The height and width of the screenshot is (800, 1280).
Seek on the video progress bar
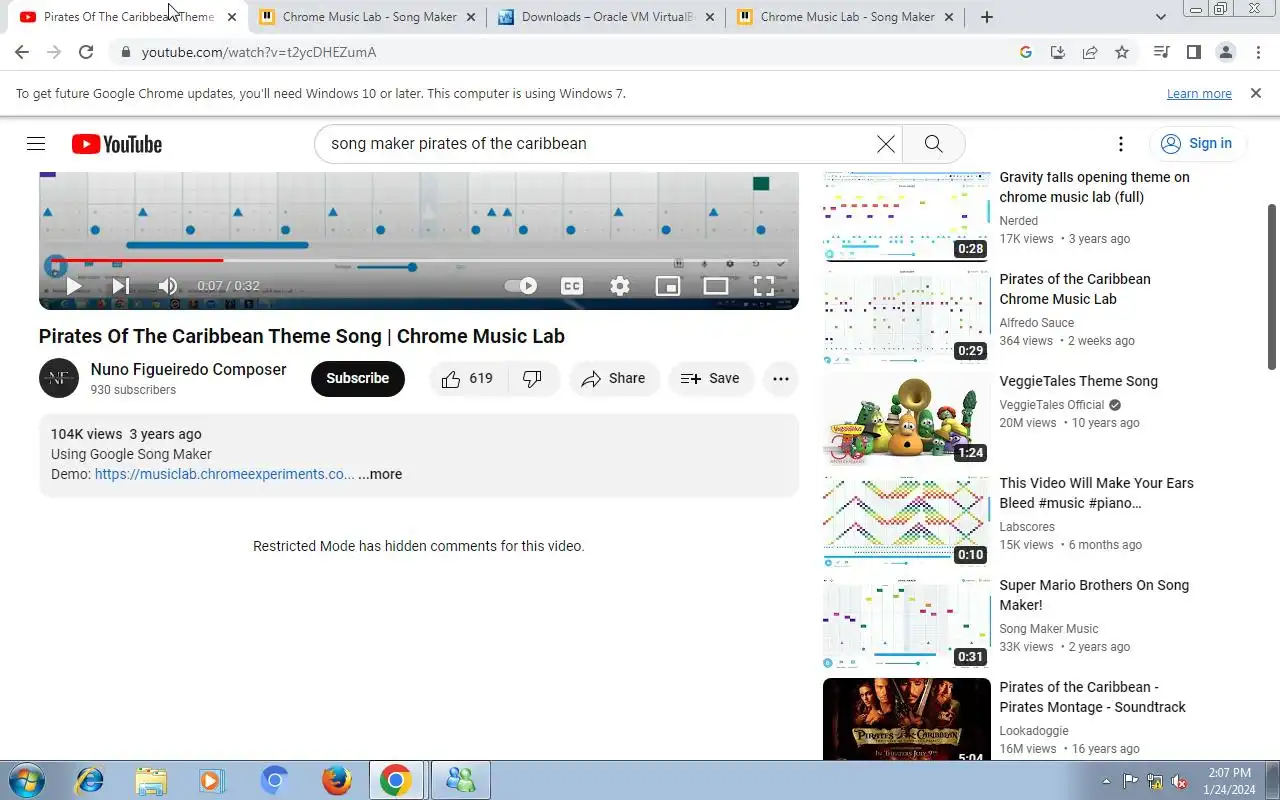418,260
